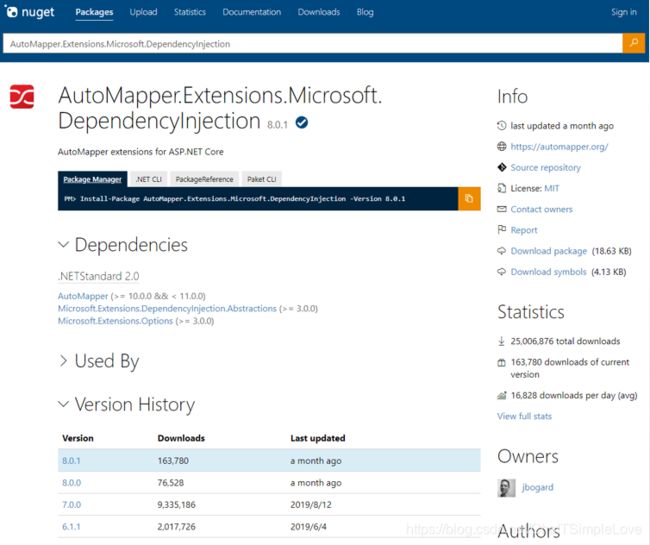Click the AutoMapper red package icon
Viewport: 650px width, 545px height.
click(x=22, y=97)
